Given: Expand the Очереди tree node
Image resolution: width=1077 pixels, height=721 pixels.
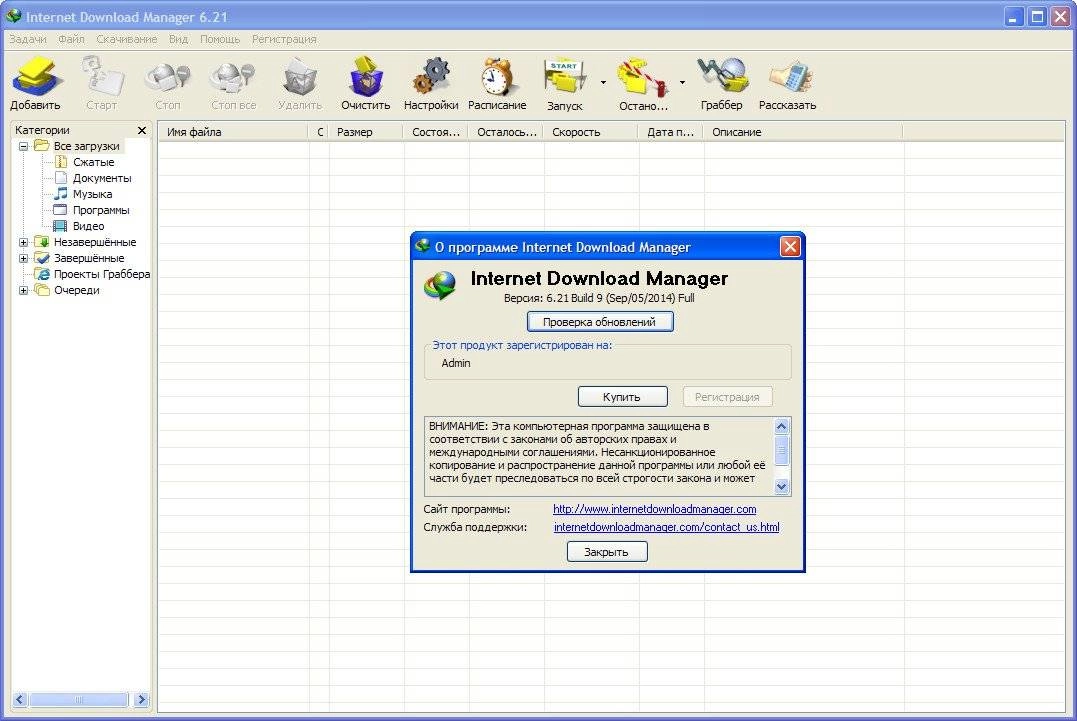Looking at the screenshot, I should (x=23, y=290).
